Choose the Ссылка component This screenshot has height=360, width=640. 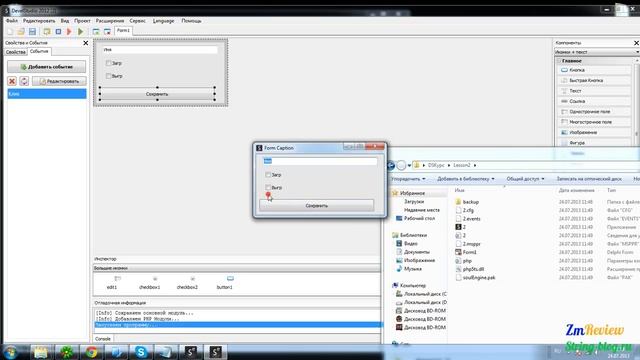point(594,101)
